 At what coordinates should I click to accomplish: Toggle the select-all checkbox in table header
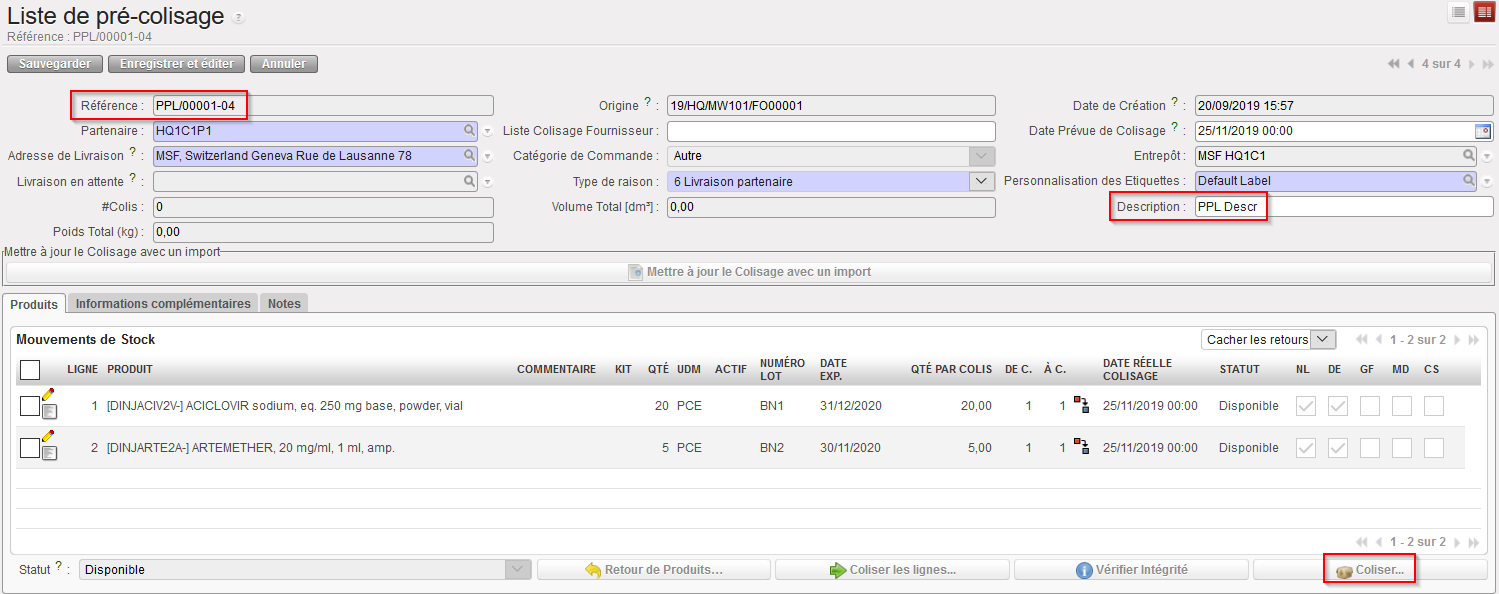(30, 370)
